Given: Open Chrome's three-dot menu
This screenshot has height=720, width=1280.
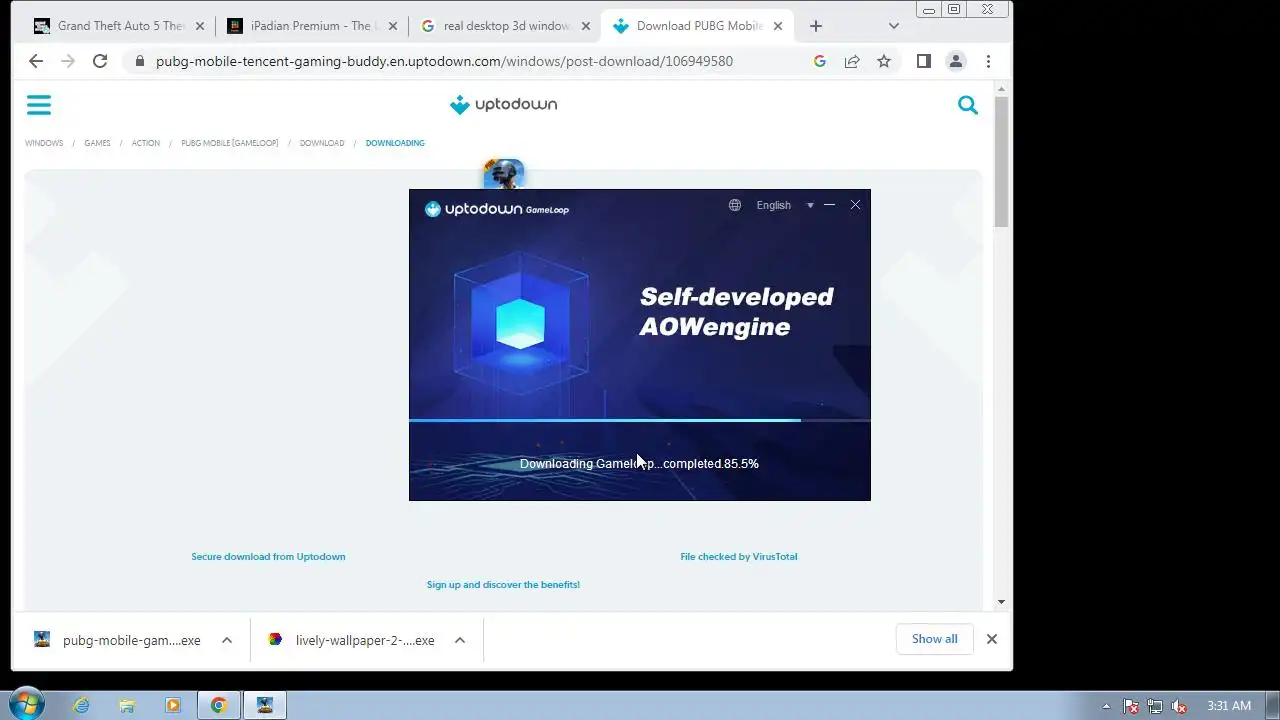Looking at the screenshot, I should point(988,61).
